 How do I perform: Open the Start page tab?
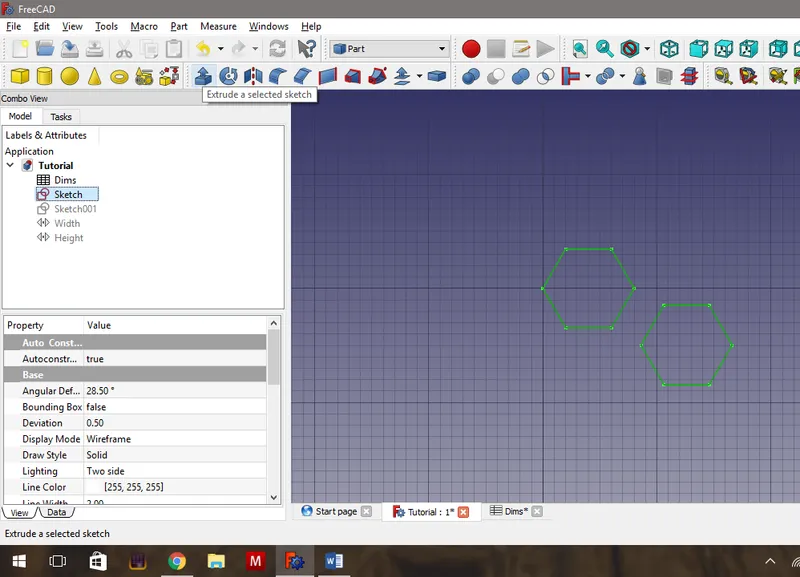coord(336,511)
